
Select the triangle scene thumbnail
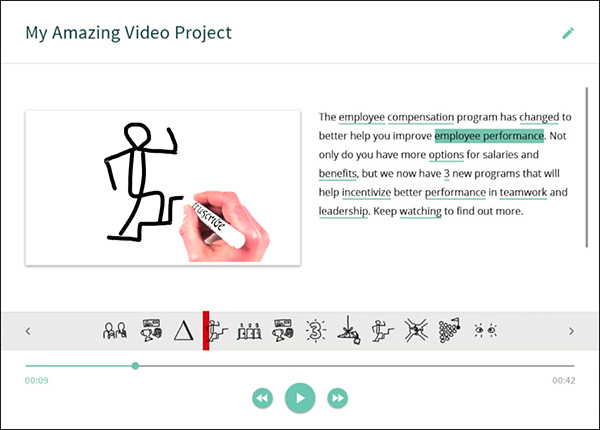[183, 331]
